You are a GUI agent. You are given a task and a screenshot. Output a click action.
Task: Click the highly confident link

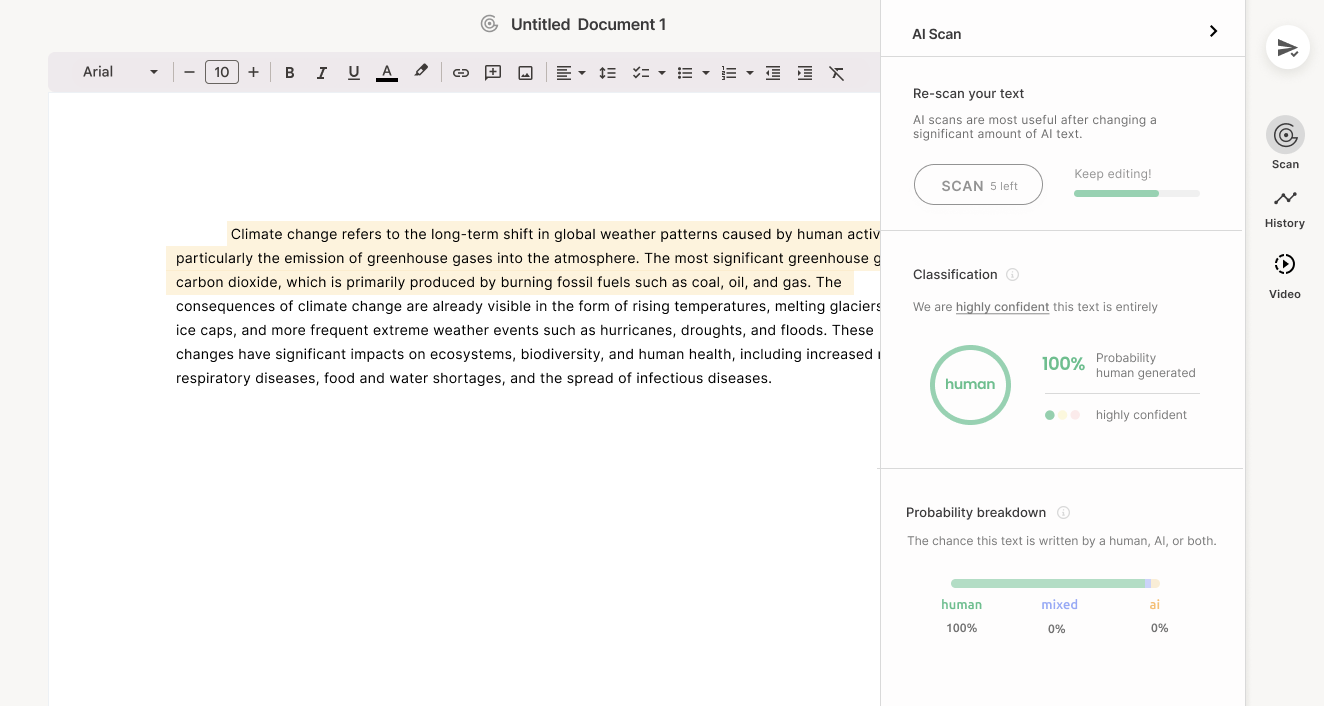coord(1002,307)
